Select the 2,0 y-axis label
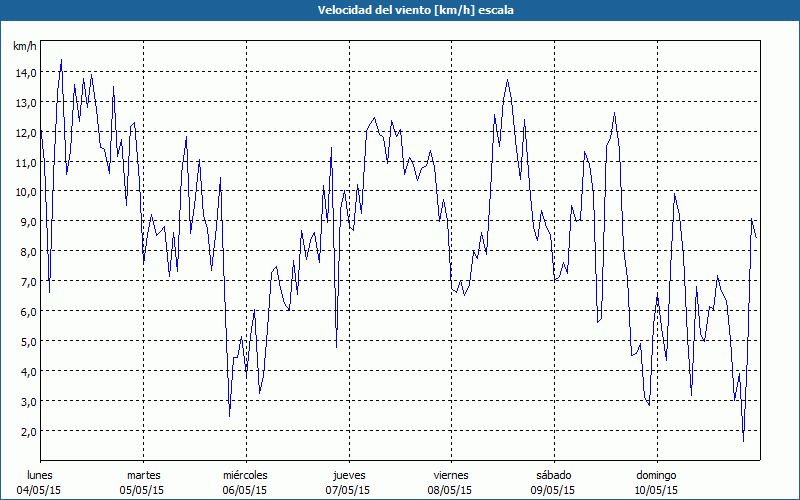 point(28,432)
